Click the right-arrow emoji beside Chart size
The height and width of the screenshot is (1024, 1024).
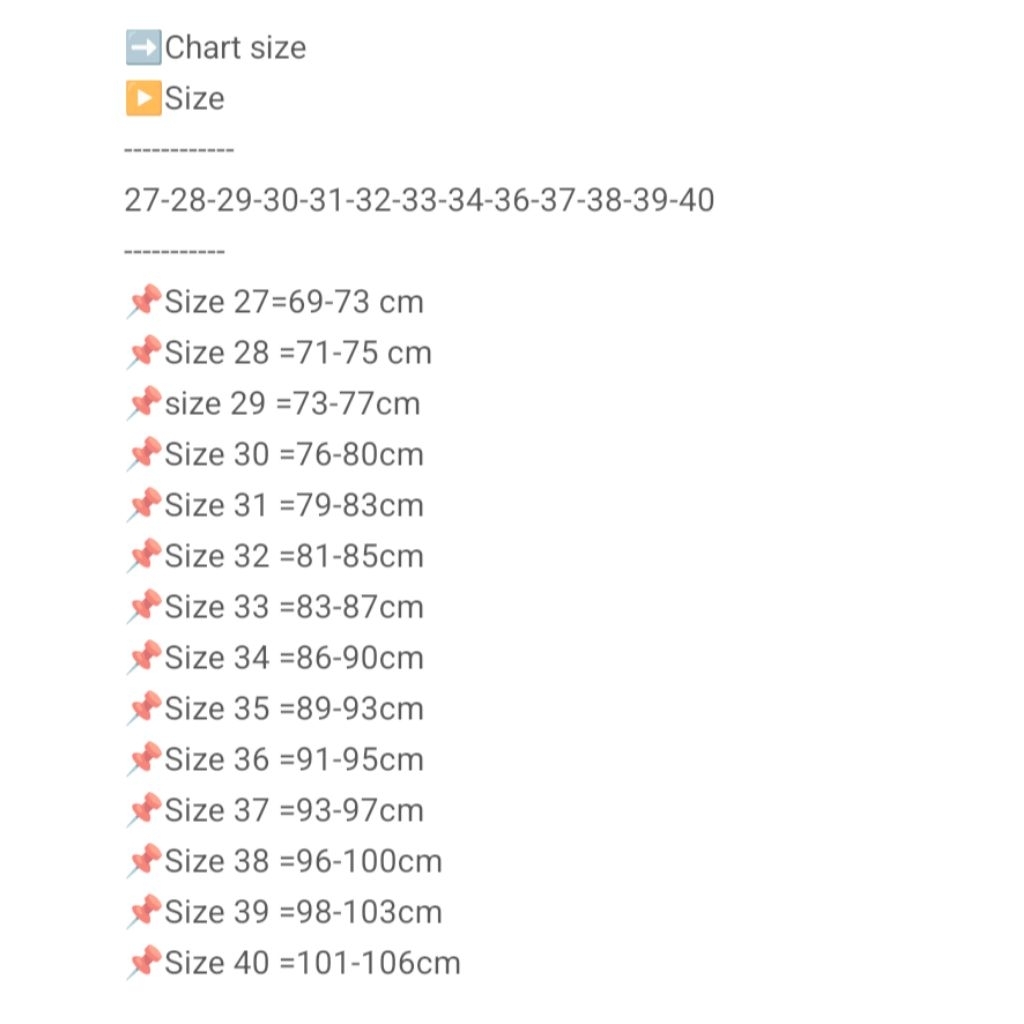coord(143,47)
